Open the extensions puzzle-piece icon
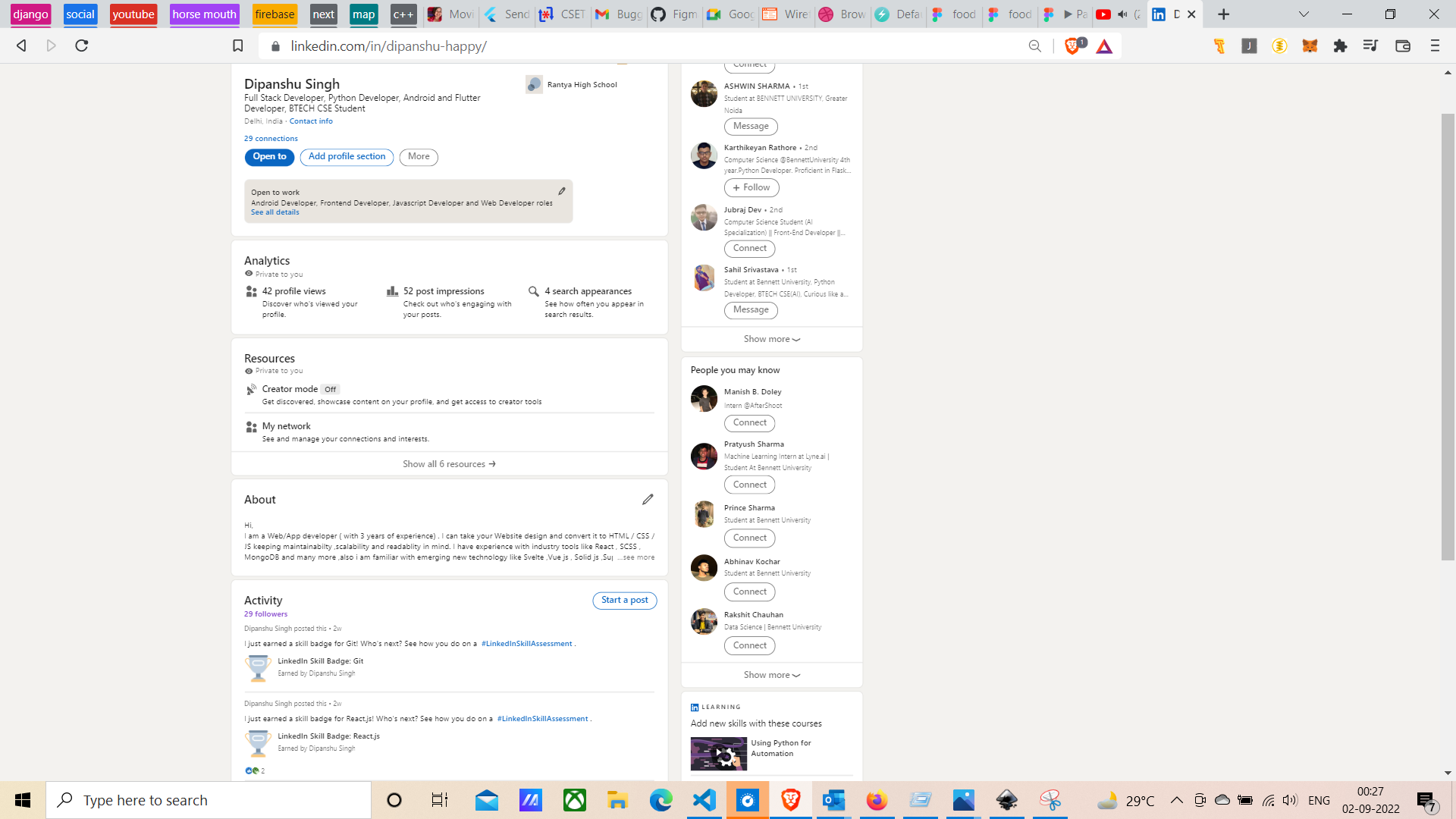This screenshot has height=819, width=1456. point(1340,46)
